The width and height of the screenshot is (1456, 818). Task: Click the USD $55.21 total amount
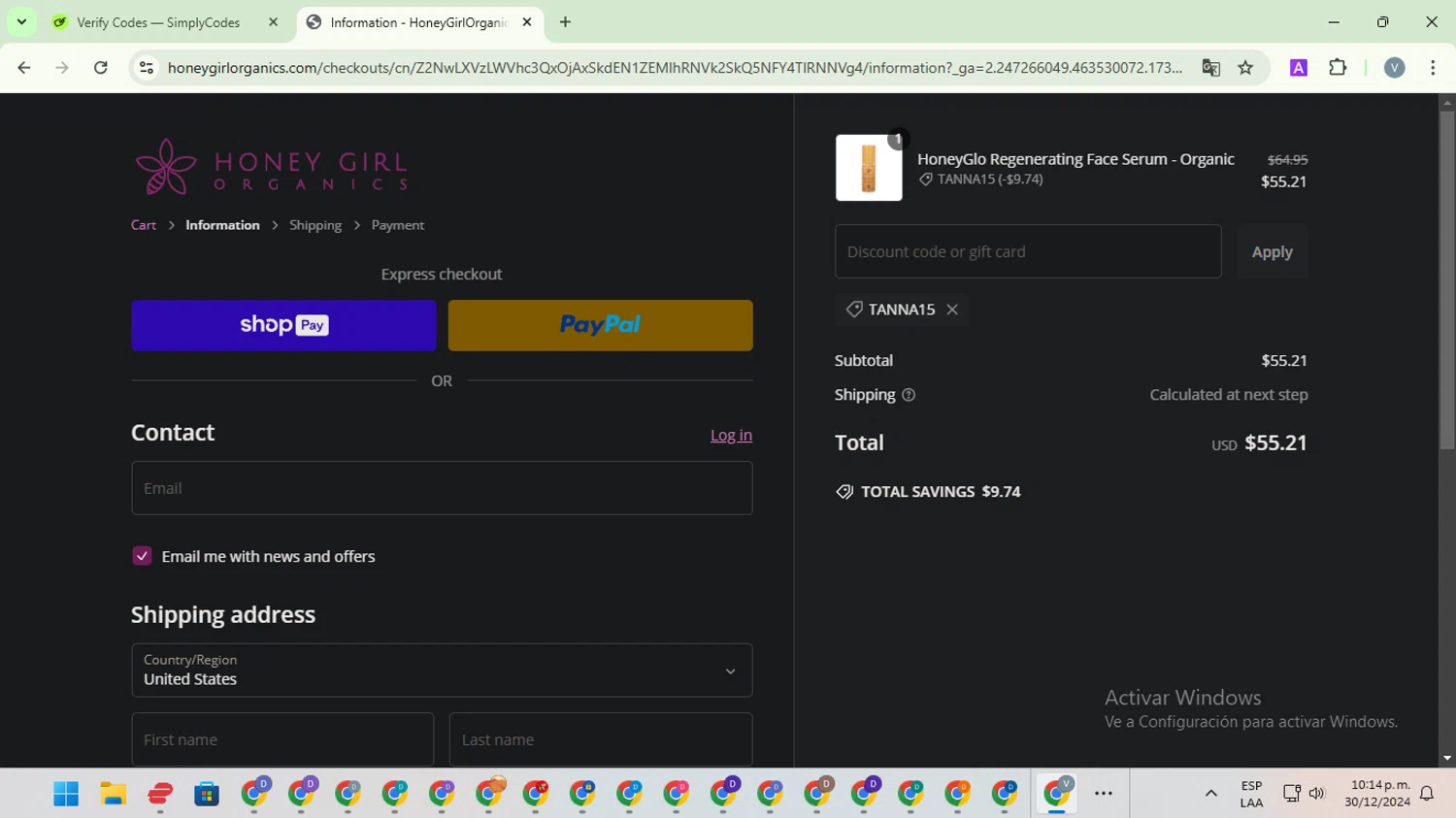click(1259, 443)
